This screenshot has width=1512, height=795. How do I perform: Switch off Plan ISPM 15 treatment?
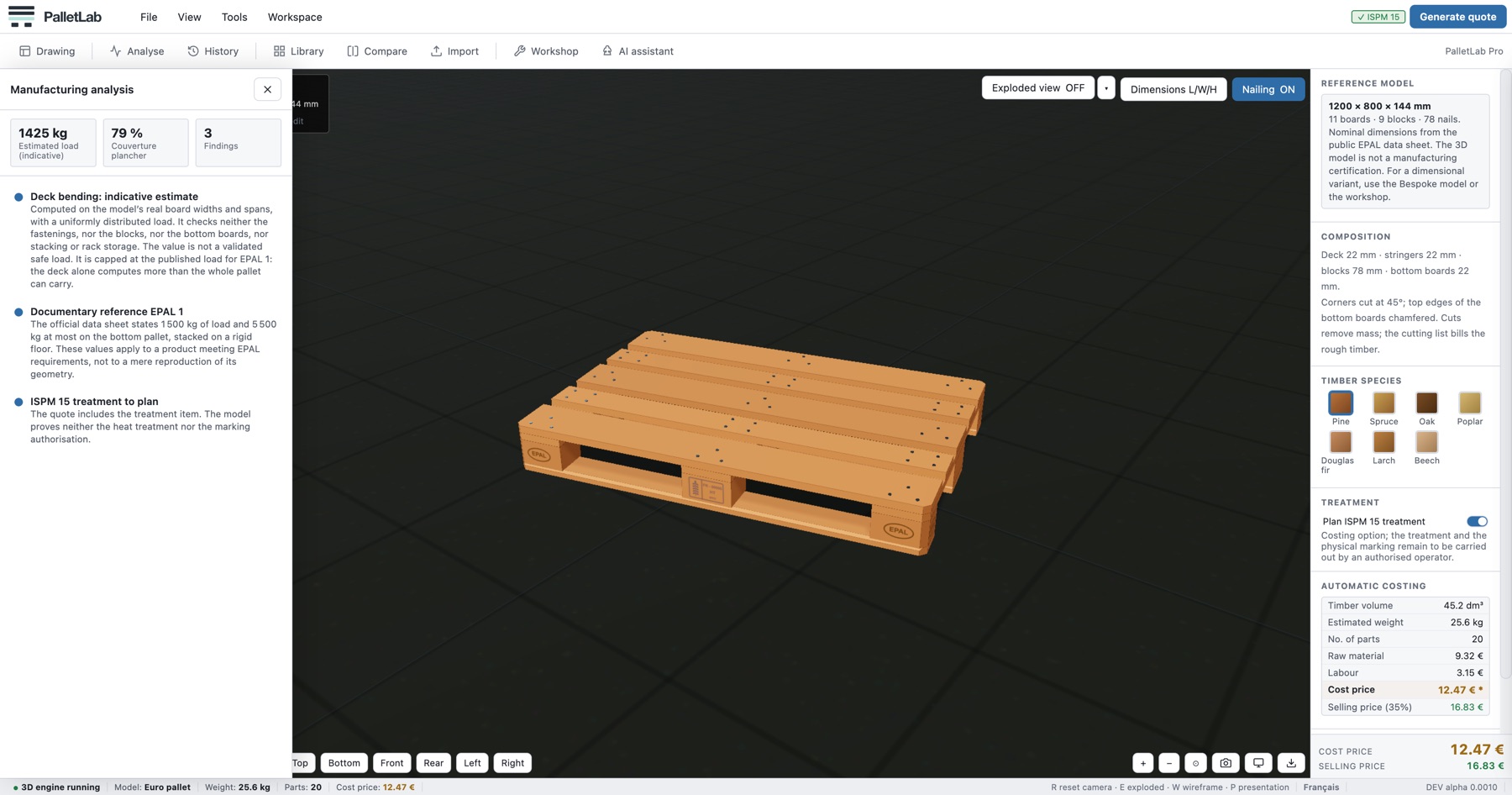pyautogui.click(x=1477, y=521)
